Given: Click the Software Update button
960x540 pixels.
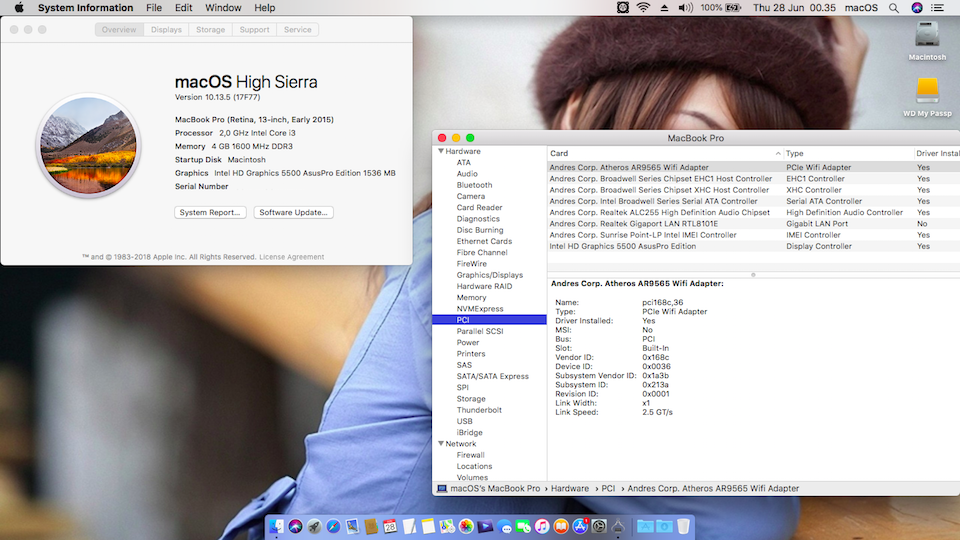Looking at the screenshot, I should click(293, 213).
